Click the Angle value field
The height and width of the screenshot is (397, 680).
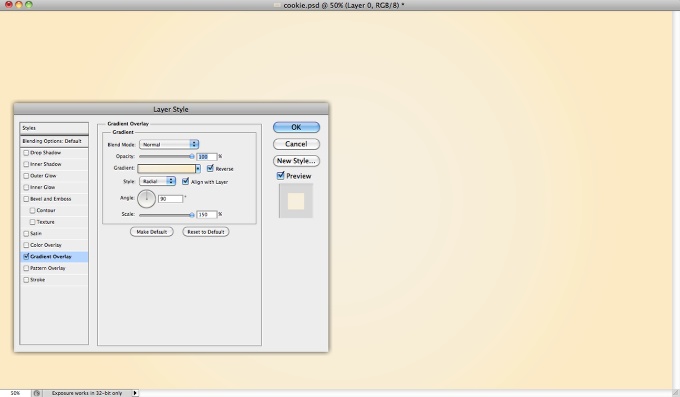(x=170, y=199)
